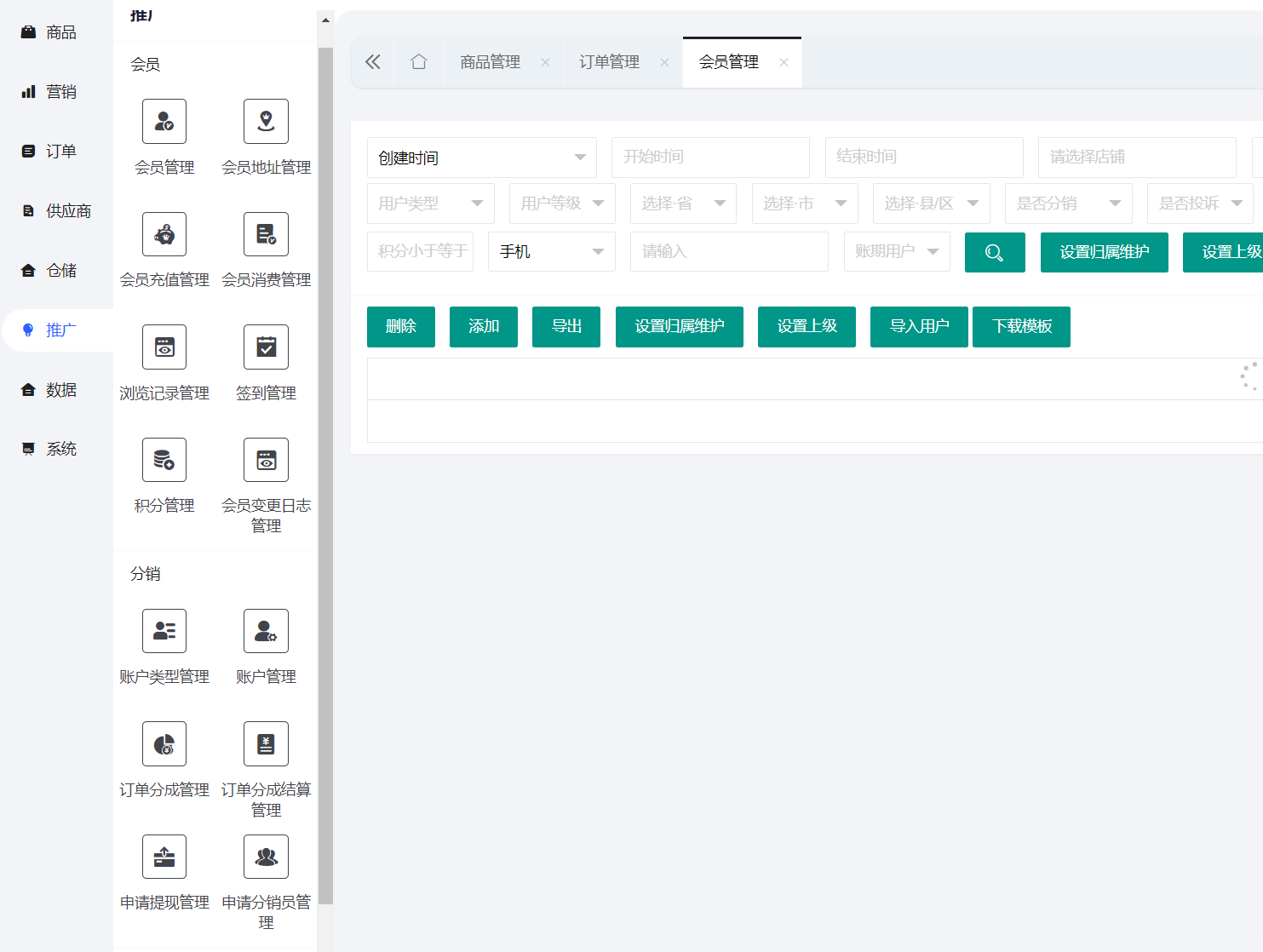The width and height of the screenshot is (1263, 952).
Task: Open the 用户类型 dropdown
Action: [x=431, y=204]
